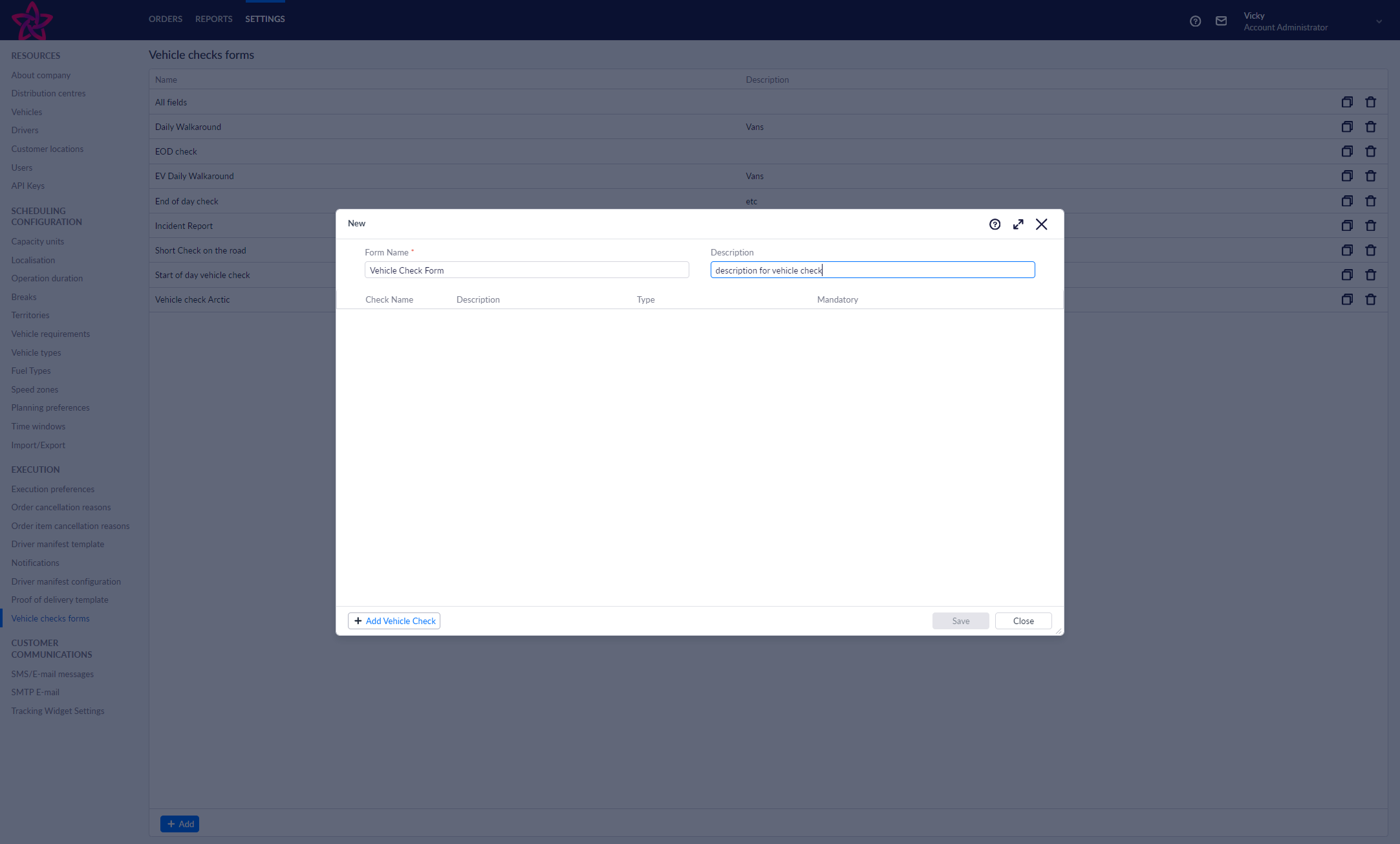Focus the Description input field

pos(872,270)
